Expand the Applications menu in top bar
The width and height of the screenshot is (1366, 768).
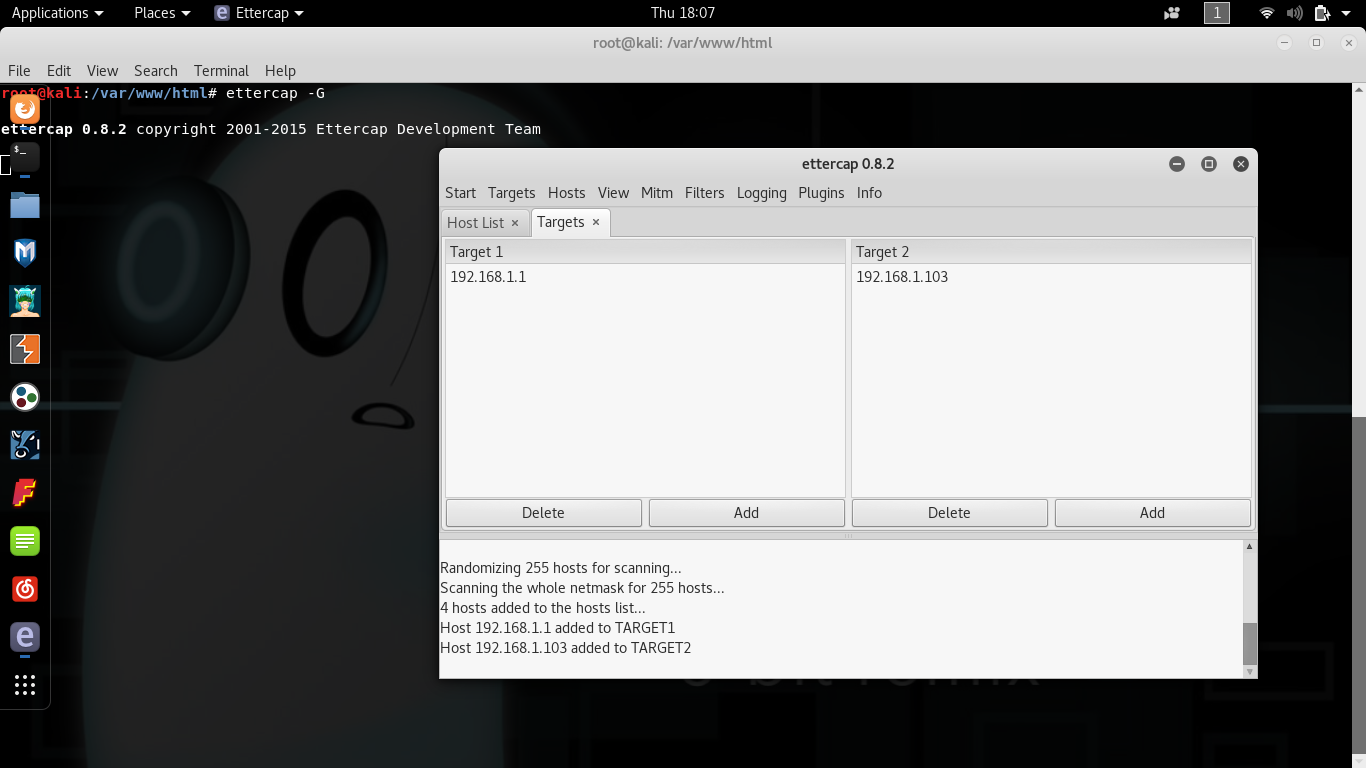(x=57, y=13)
